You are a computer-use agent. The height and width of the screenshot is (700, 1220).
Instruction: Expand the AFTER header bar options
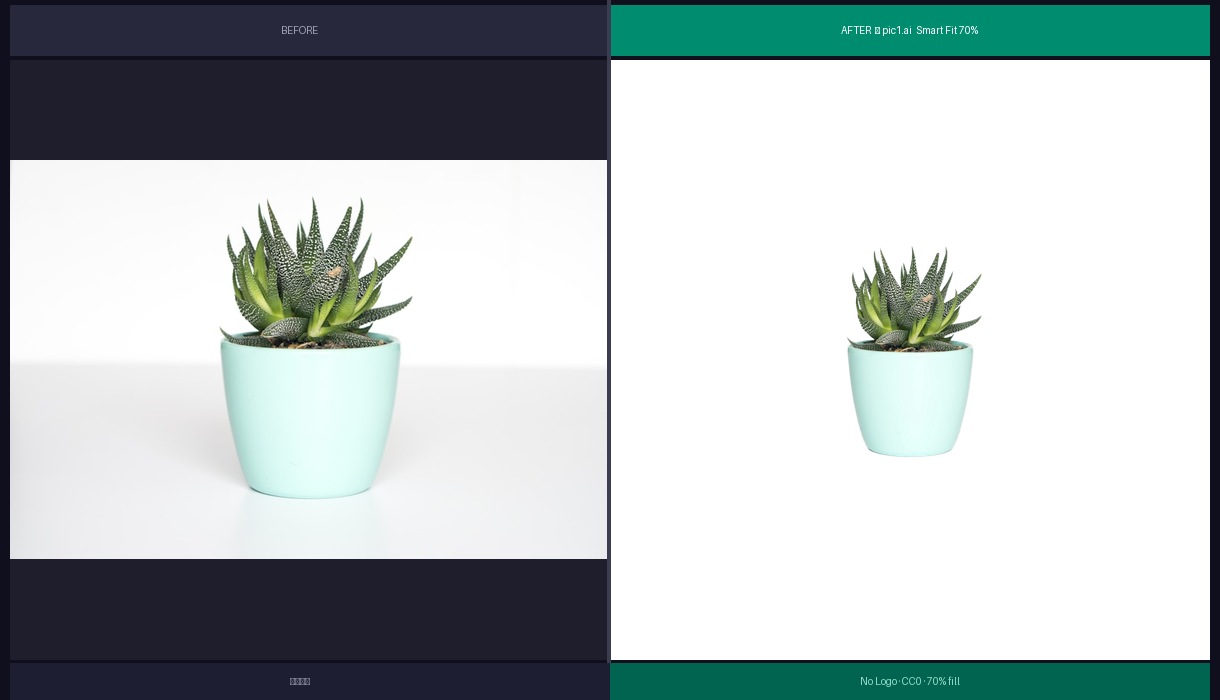[909, 30]
